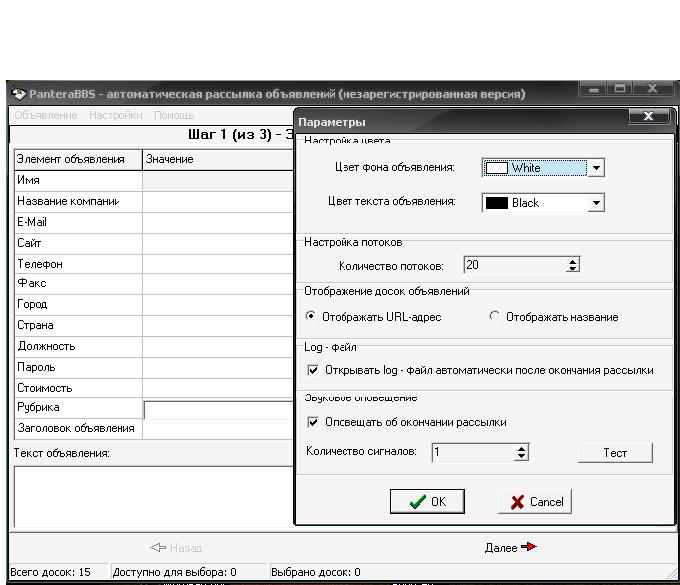
Task: Click the Тест sound button
Action: tap(615, 453)
